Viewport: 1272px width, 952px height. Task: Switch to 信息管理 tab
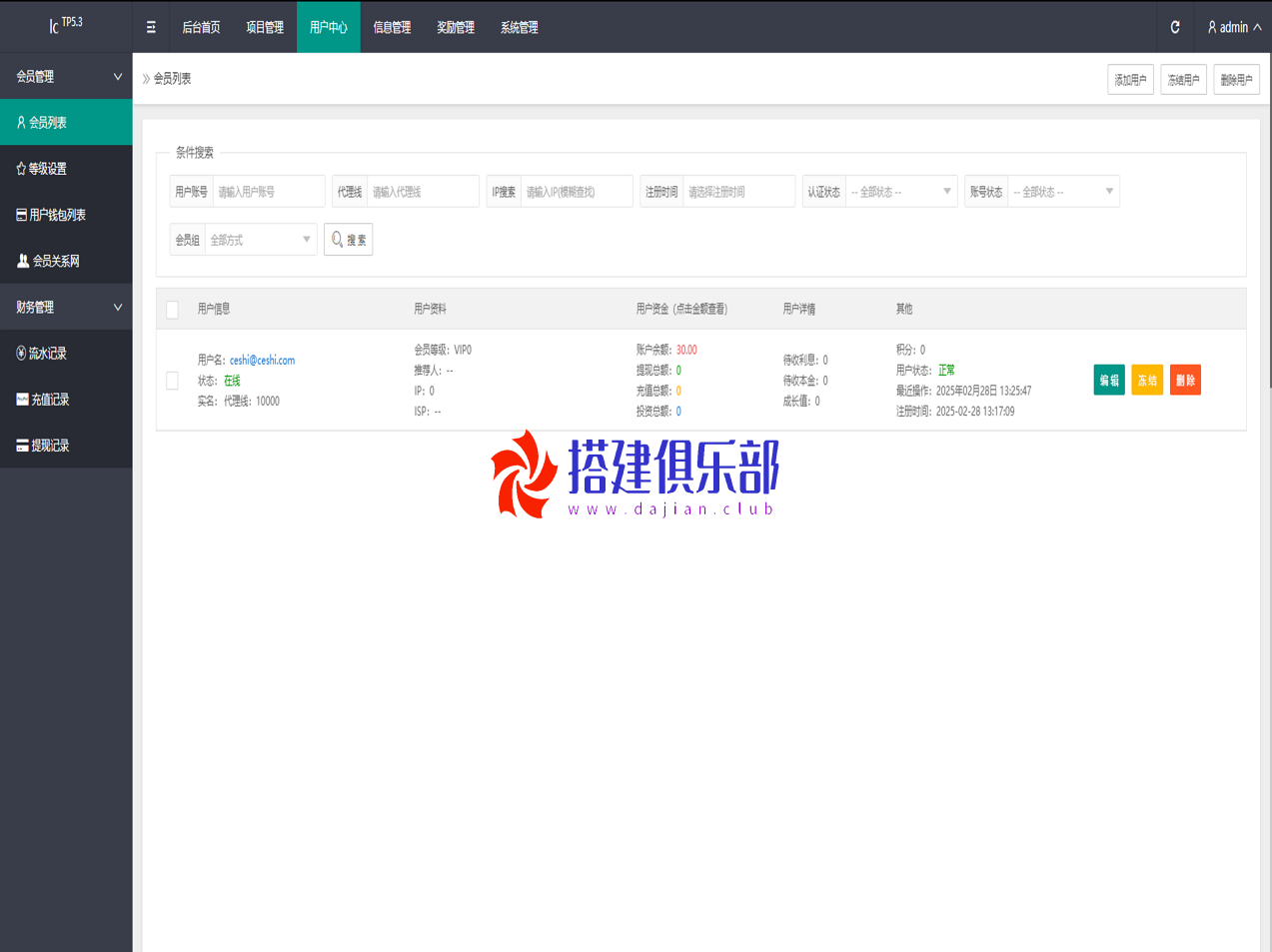point(392,27)
